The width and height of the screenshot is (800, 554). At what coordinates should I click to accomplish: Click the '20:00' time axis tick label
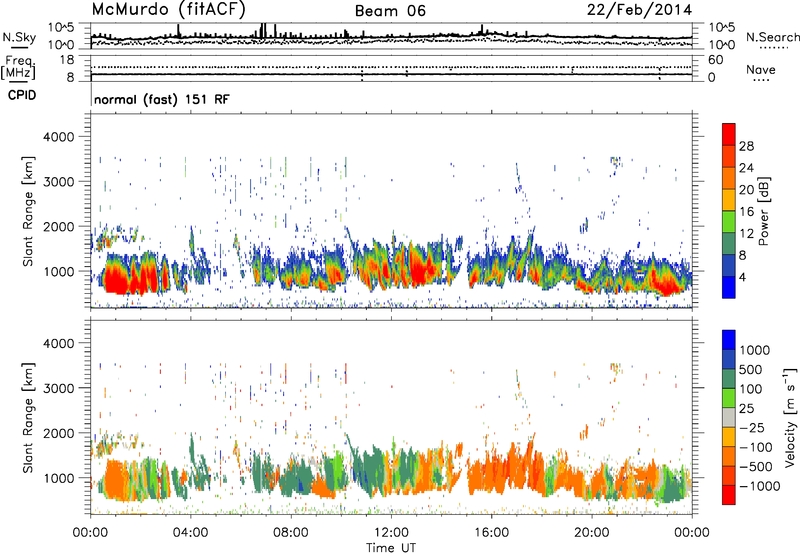(592, 533)
